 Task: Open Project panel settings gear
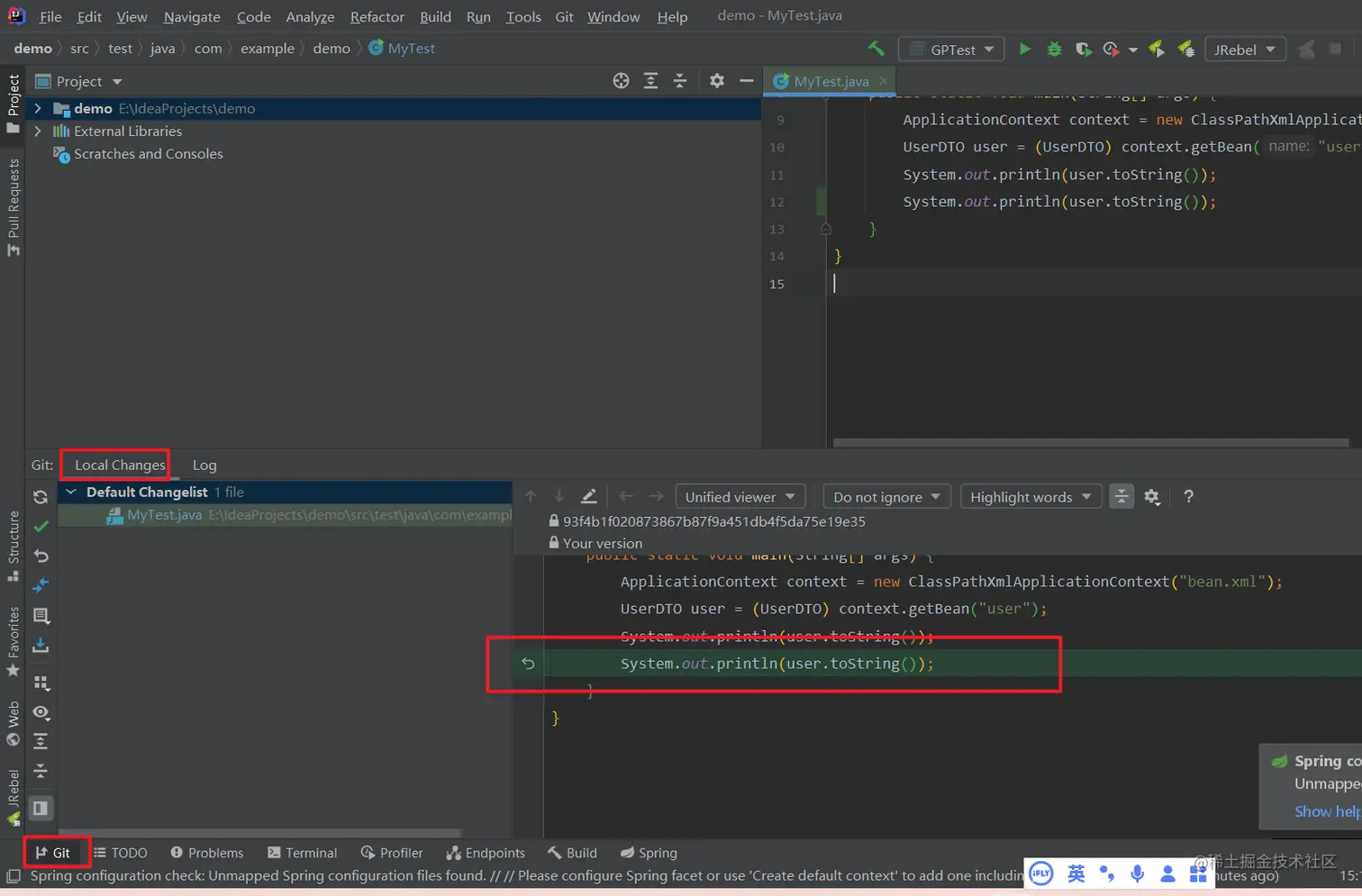716,81
